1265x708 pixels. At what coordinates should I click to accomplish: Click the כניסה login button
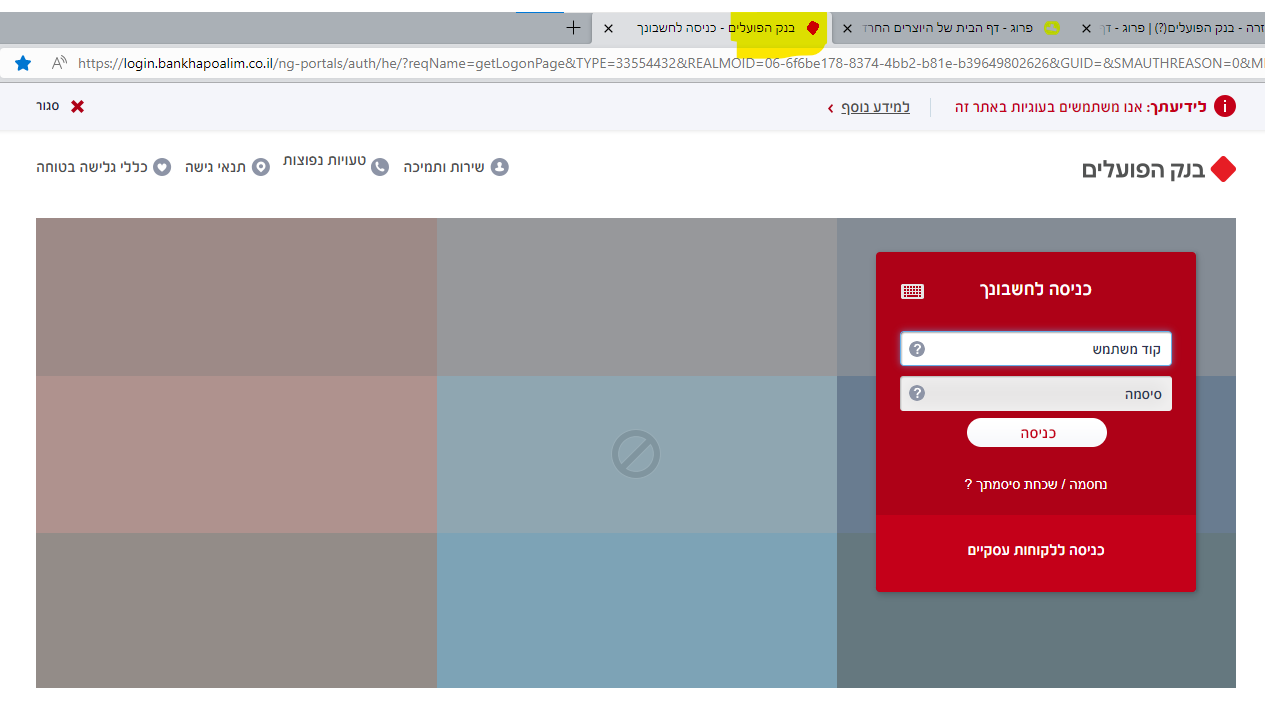click(1037, 433)
